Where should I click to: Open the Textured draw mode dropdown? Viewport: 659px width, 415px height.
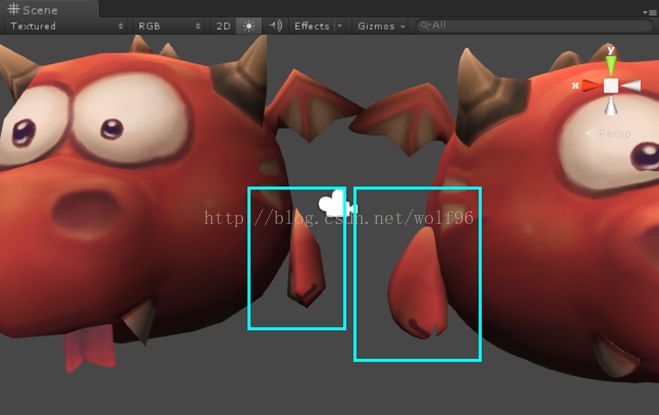point(66,26)
